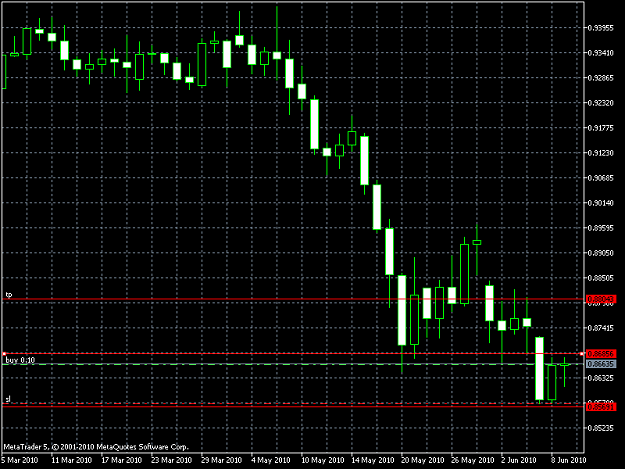
Task: Click the 0.92865 price scale label
Action: coord(601,78)
